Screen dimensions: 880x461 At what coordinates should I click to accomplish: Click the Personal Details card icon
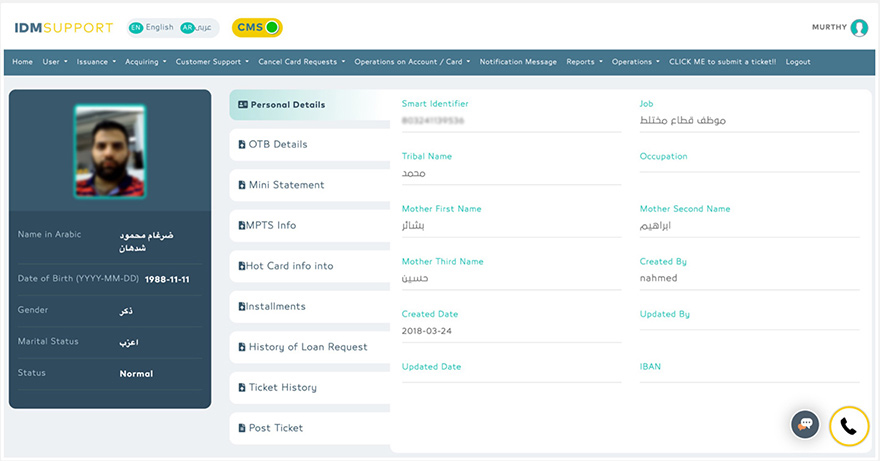click(x=242, y=104)
